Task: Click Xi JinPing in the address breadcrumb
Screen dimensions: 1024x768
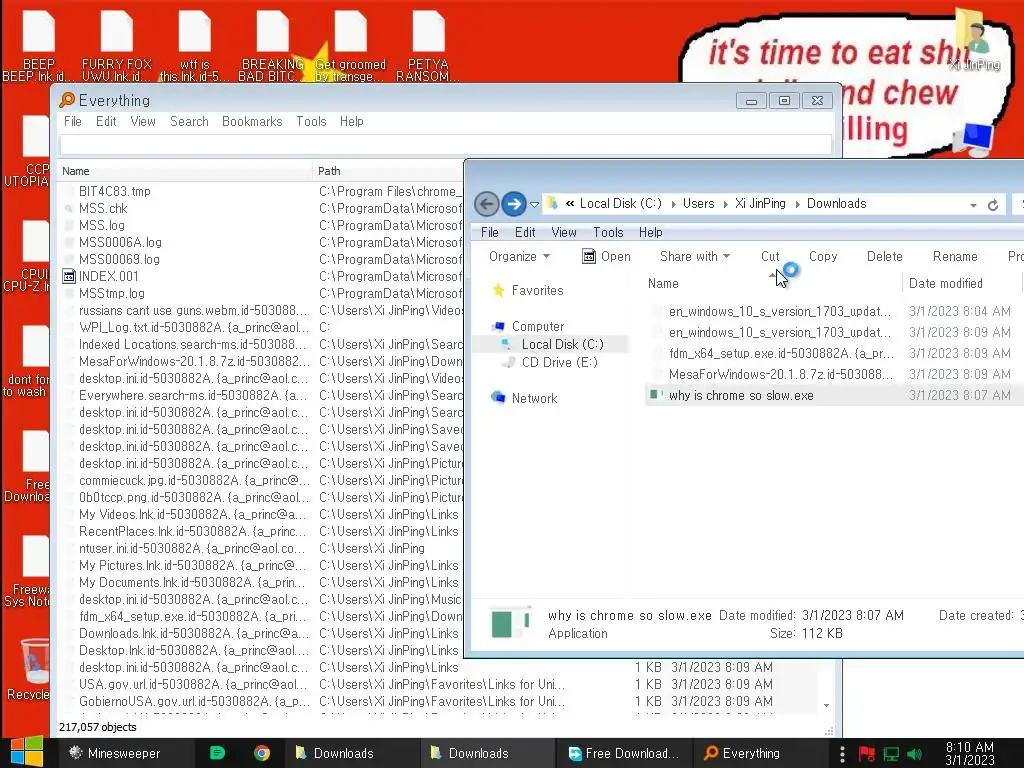Action: (760, 204)
